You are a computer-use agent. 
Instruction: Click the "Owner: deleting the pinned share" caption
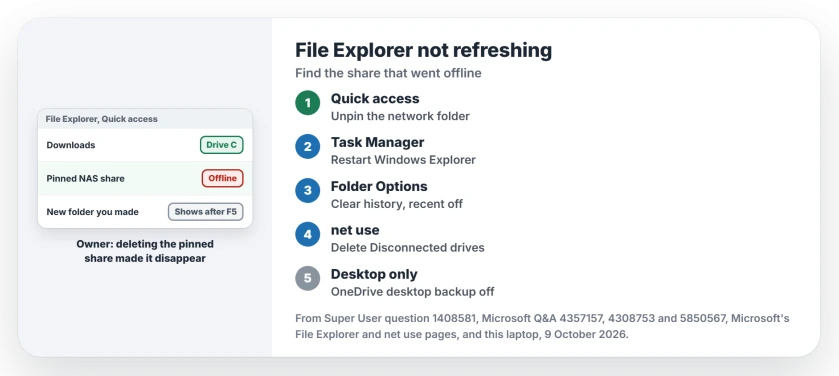145,251
